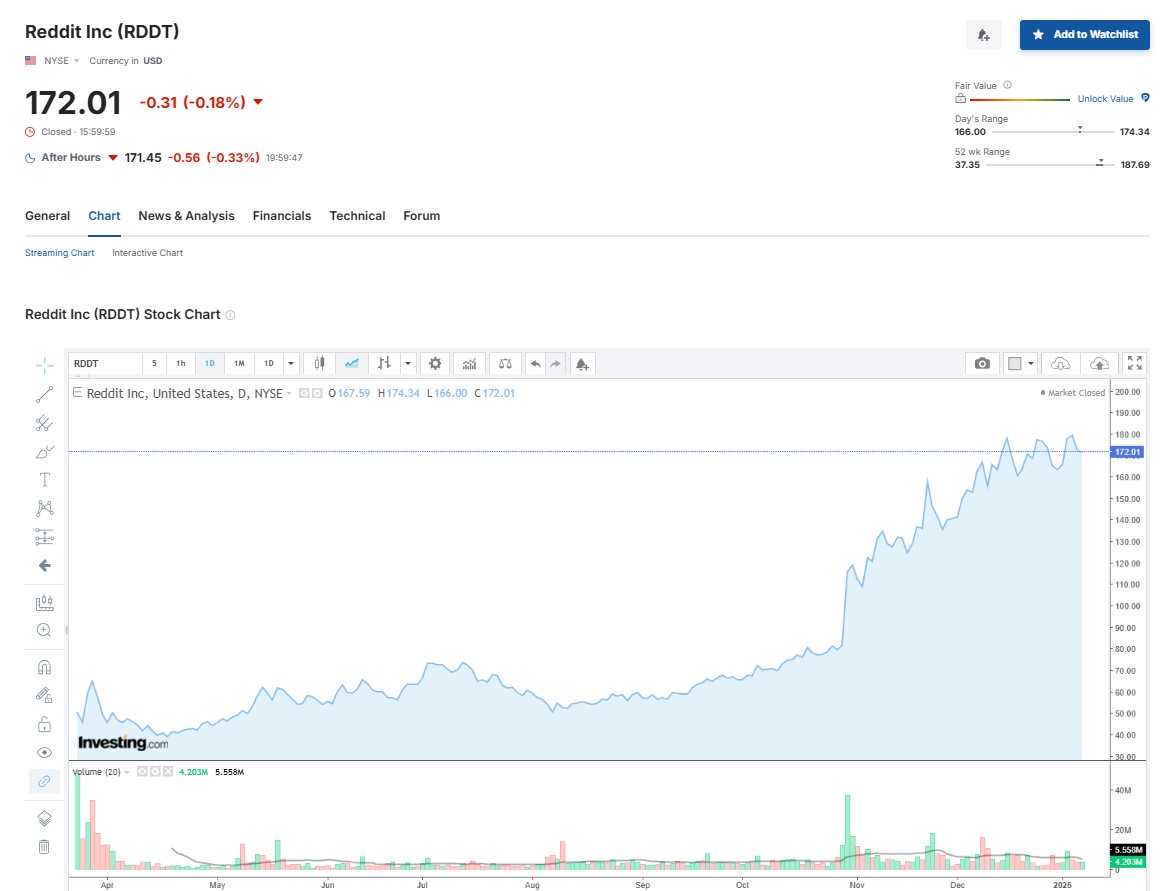
Task: Click the Unlock Value link
Action: click(1105, 99)
